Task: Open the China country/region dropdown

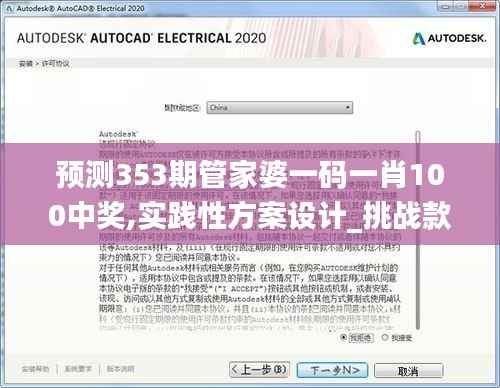Action: point(279,108)
